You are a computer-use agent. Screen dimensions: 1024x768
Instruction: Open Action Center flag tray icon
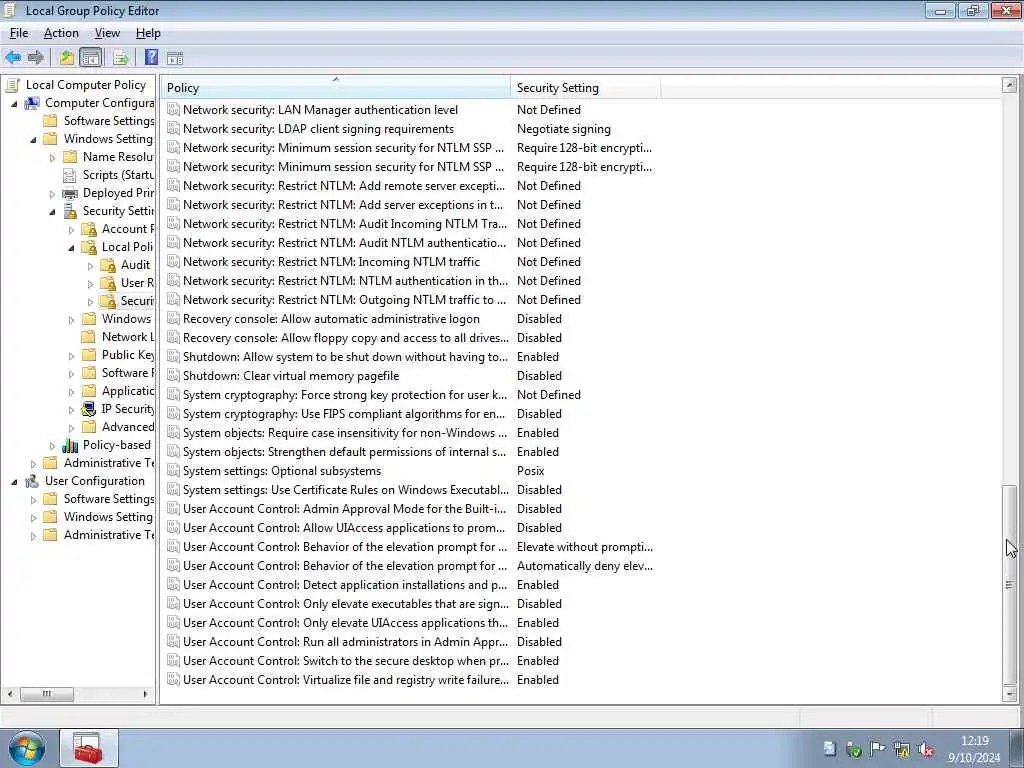coord(878,750)
